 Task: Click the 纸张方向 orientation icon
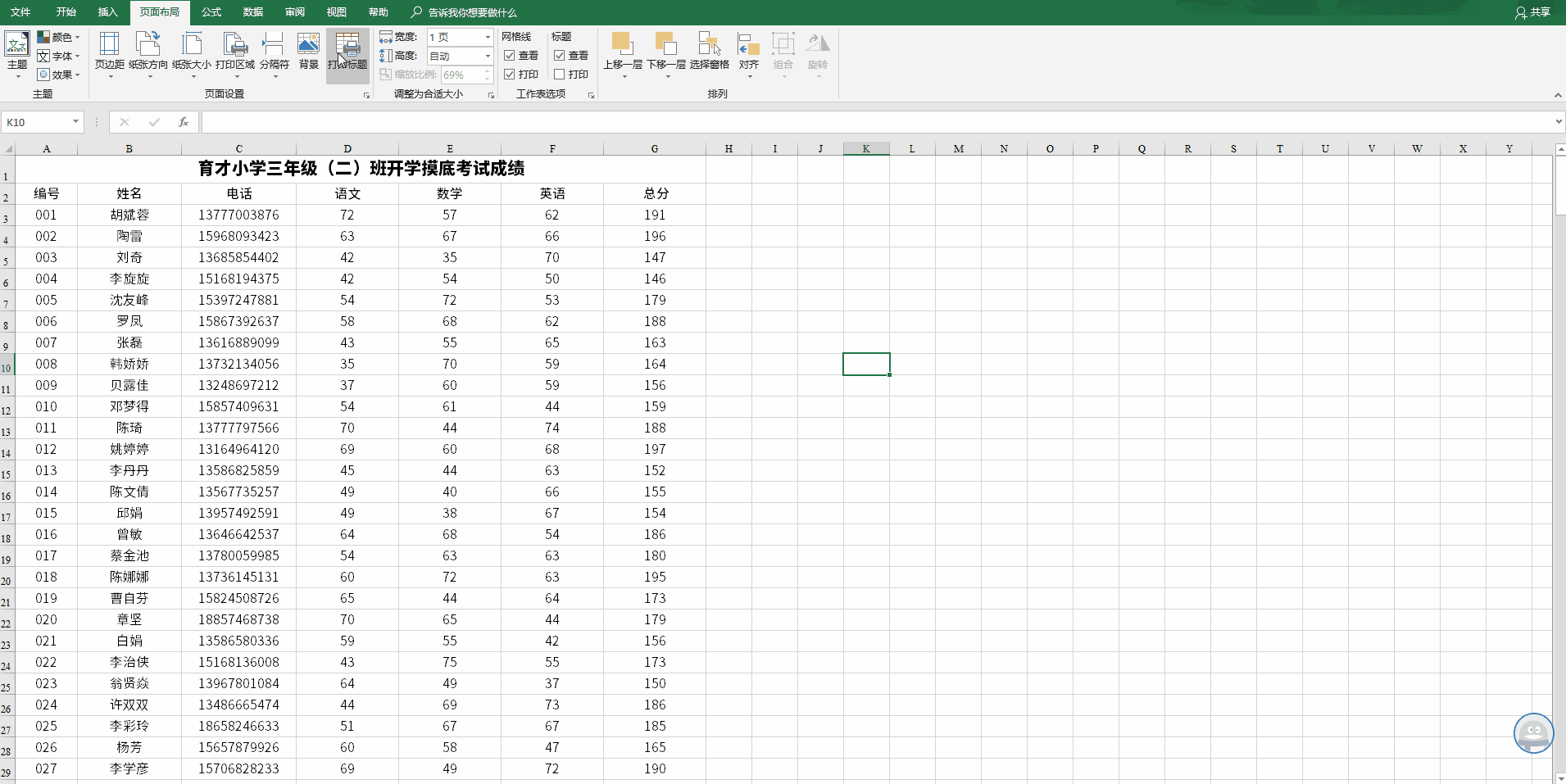click(148, 51)
